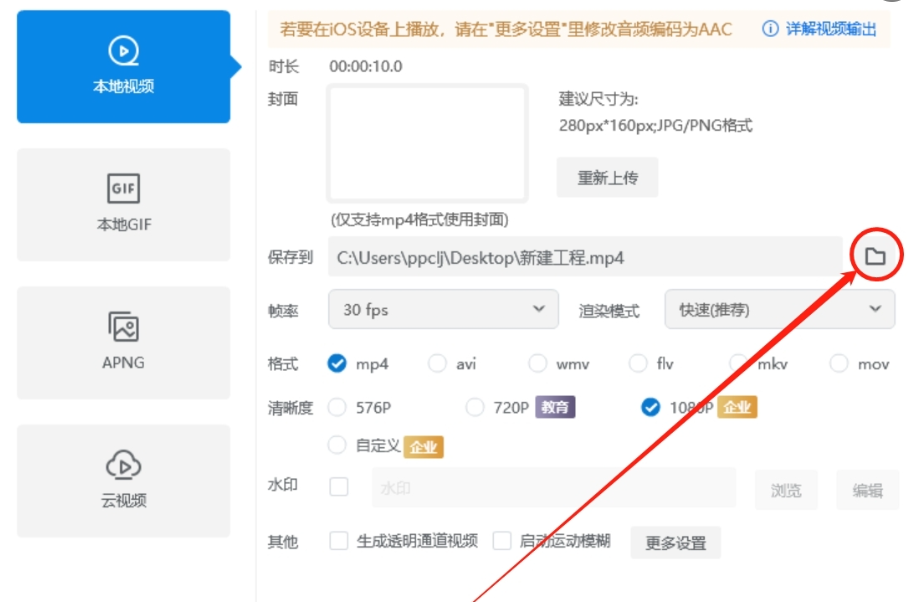Click the info icon next to 详解视频输出
This screenshot has width=916, height=602.
[x=770, y=28]
